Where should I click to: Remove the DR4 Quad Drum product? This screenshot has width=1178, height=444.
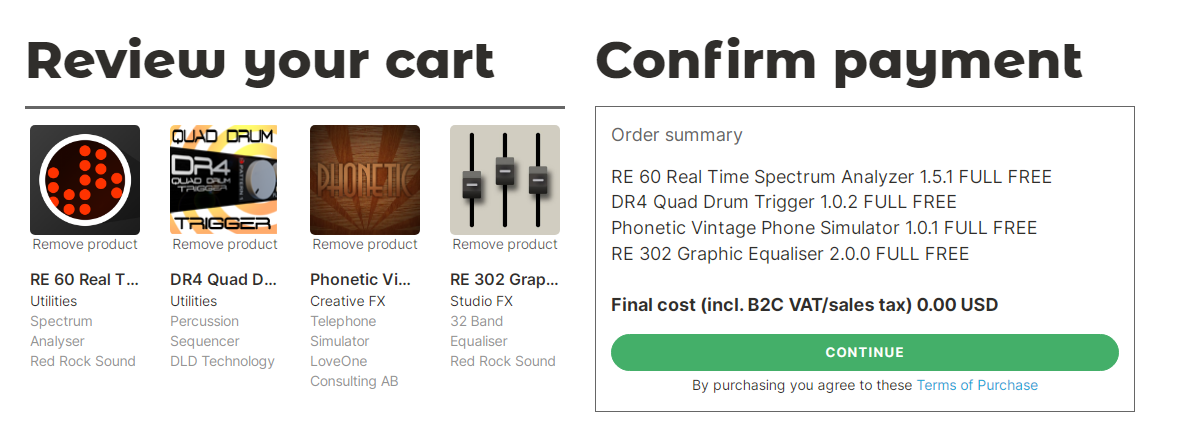point(225,245)
